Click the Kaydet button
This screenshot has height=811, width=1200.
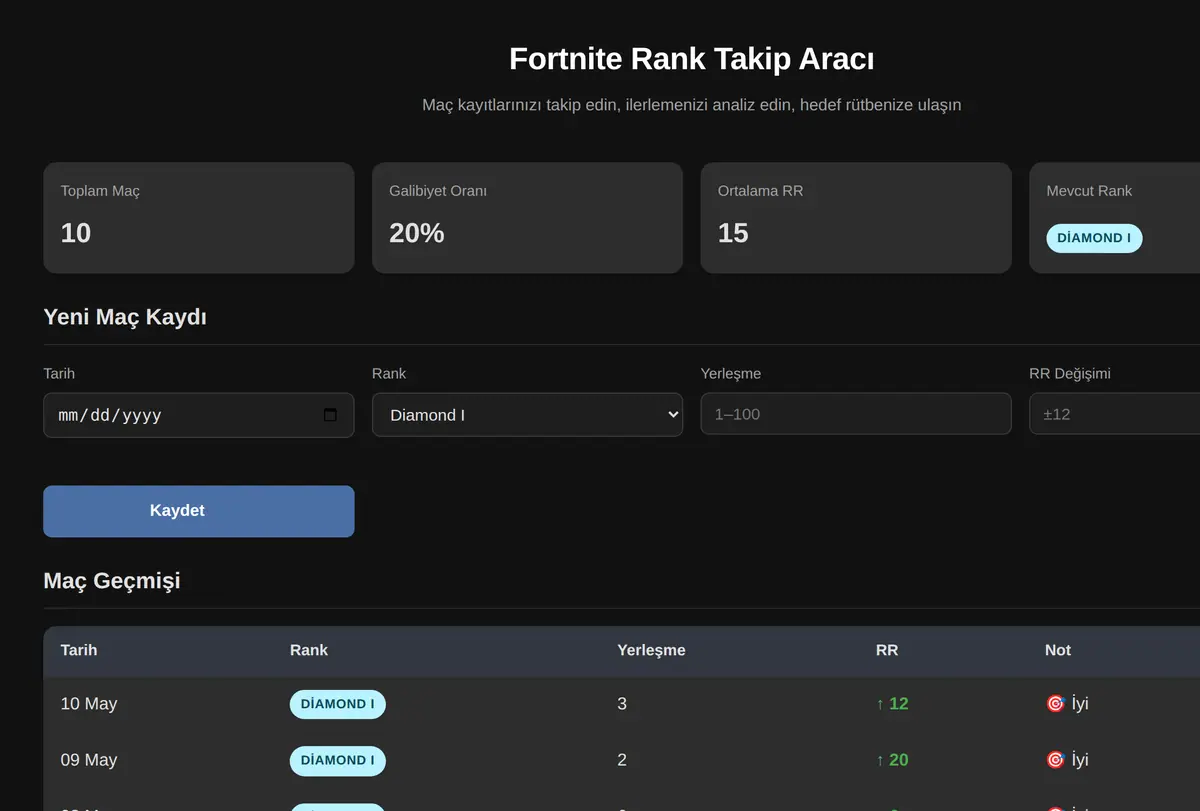click(x=198, y=511)
